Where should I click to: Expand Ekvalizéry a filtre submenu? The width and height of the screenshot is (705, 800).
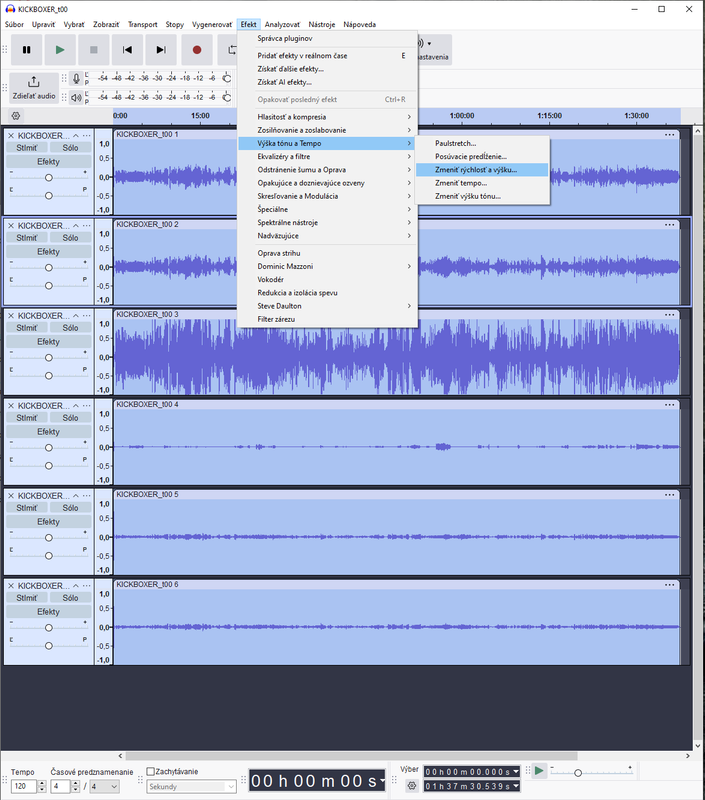(x=328, y=157)
